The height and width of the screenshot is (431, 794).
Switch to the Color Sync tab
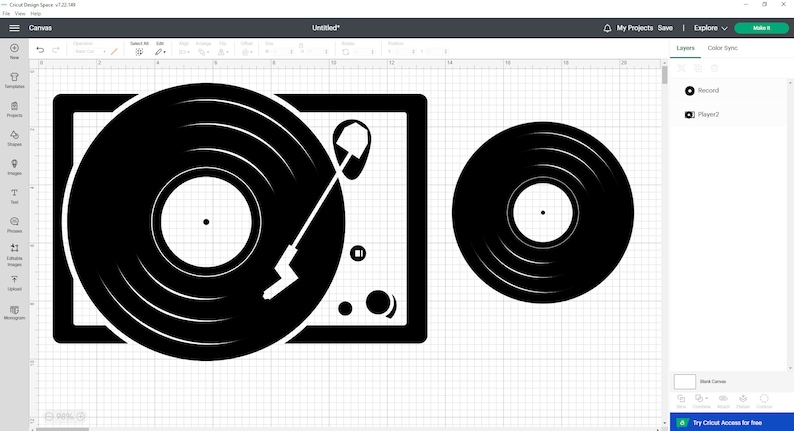pos(722,48)
